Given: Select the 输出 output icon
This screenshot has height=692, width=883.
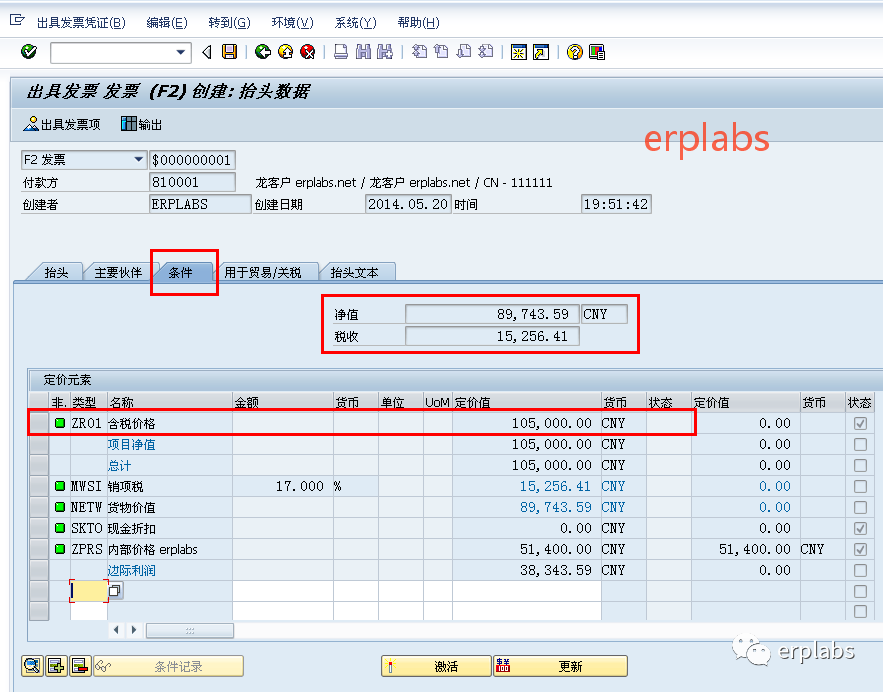Looking at the screenshot, I should click(x=140, y=124).
